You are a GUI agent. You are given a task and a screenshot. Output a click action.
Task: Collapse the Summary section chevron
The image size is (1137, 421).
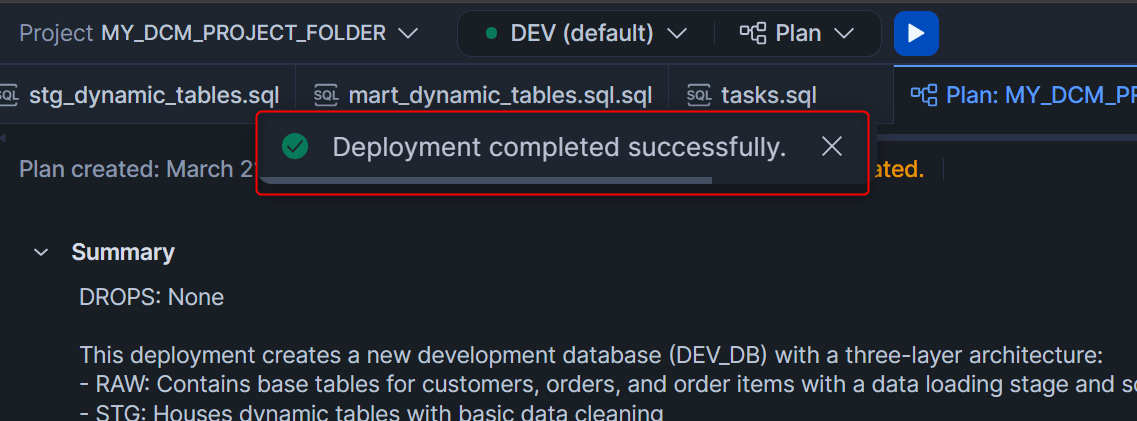[x=41, y=252]
